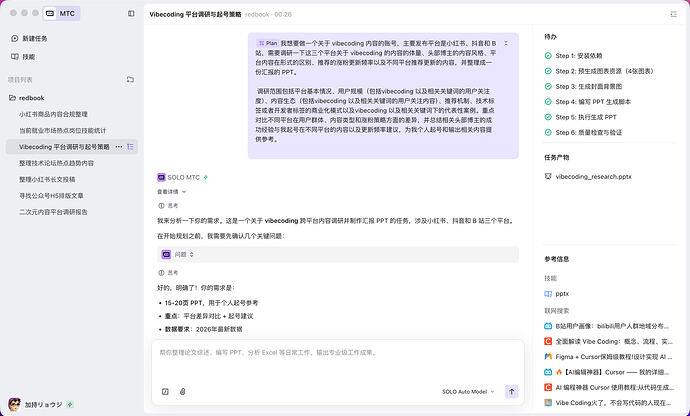Open the vibecoding_research.pptx file
Image resolution: width=690 pixels, height=416 pixels.
click(593, 177)
